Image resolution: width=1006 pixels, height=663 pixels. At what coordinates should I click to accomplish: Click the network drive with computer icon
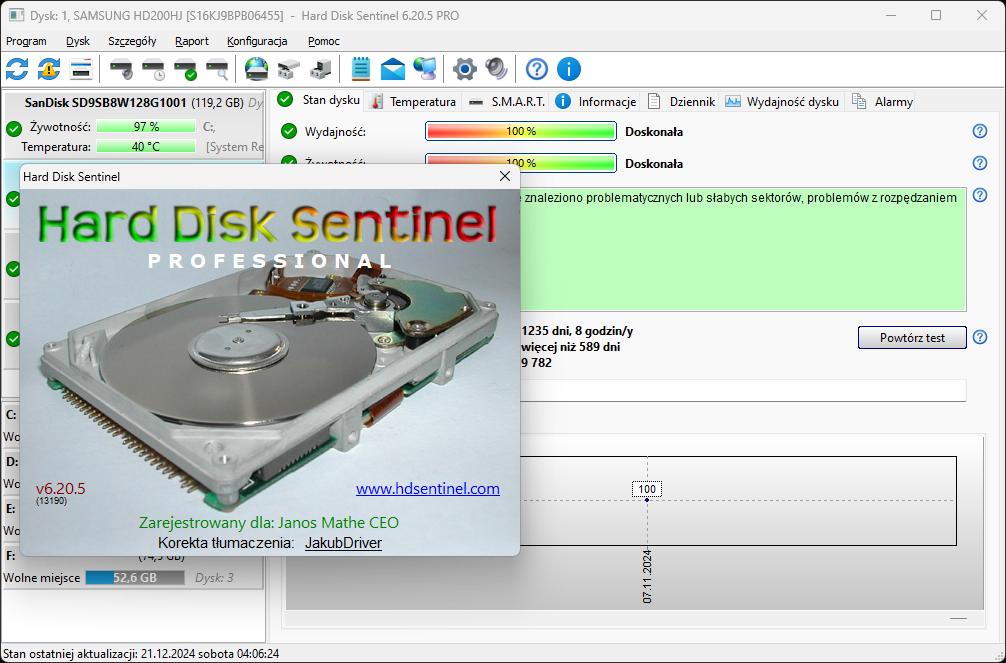click(x=320, y=69)
